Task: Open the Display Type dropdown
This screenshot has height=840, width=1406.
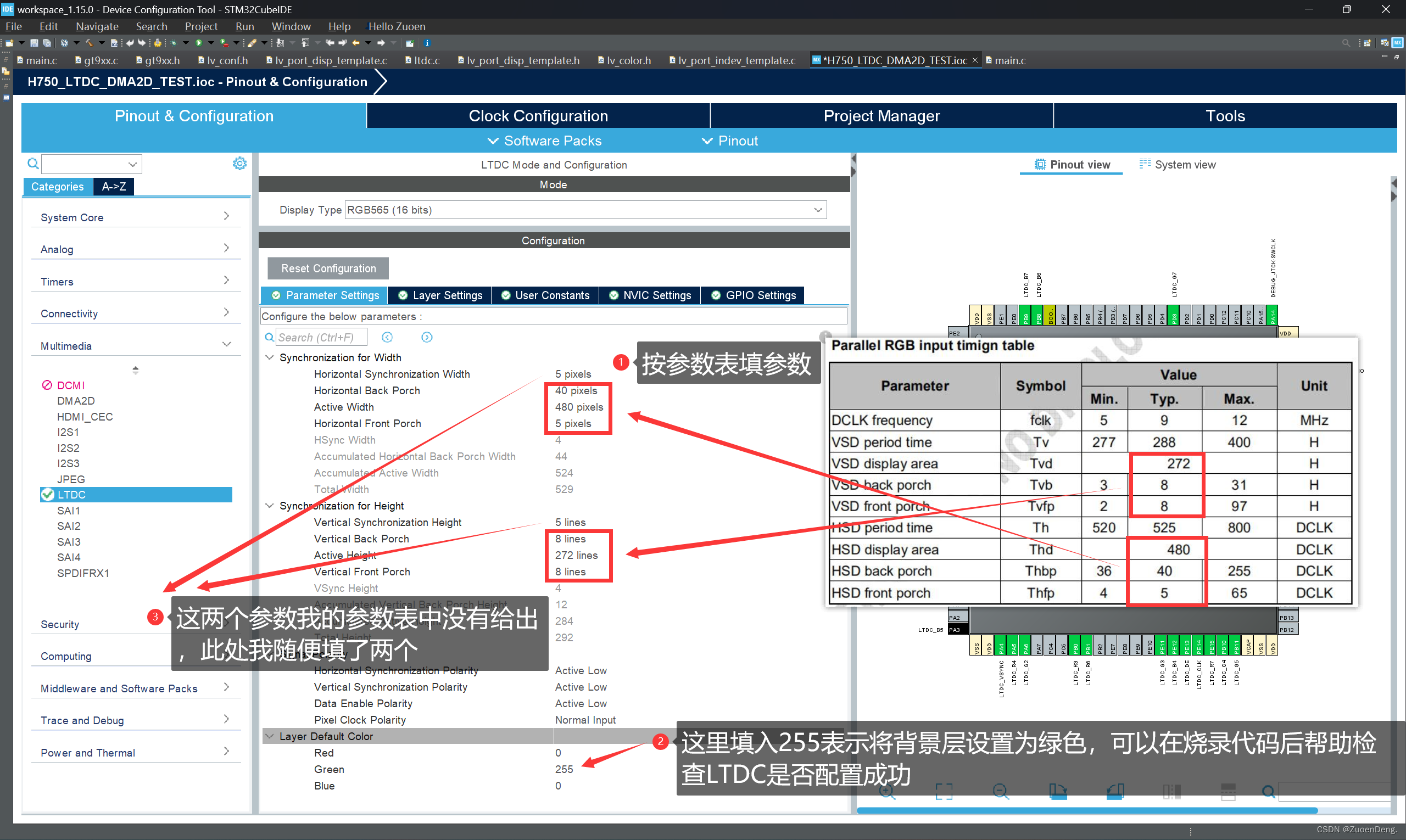Action: coord(585,210)
